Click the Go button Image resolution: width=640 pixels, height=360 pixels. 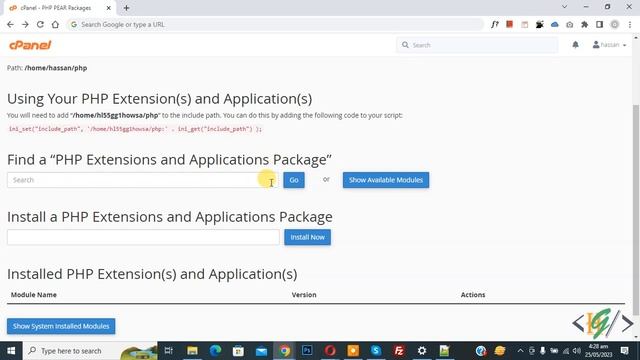pyautogui.click(x=294, y=180)
